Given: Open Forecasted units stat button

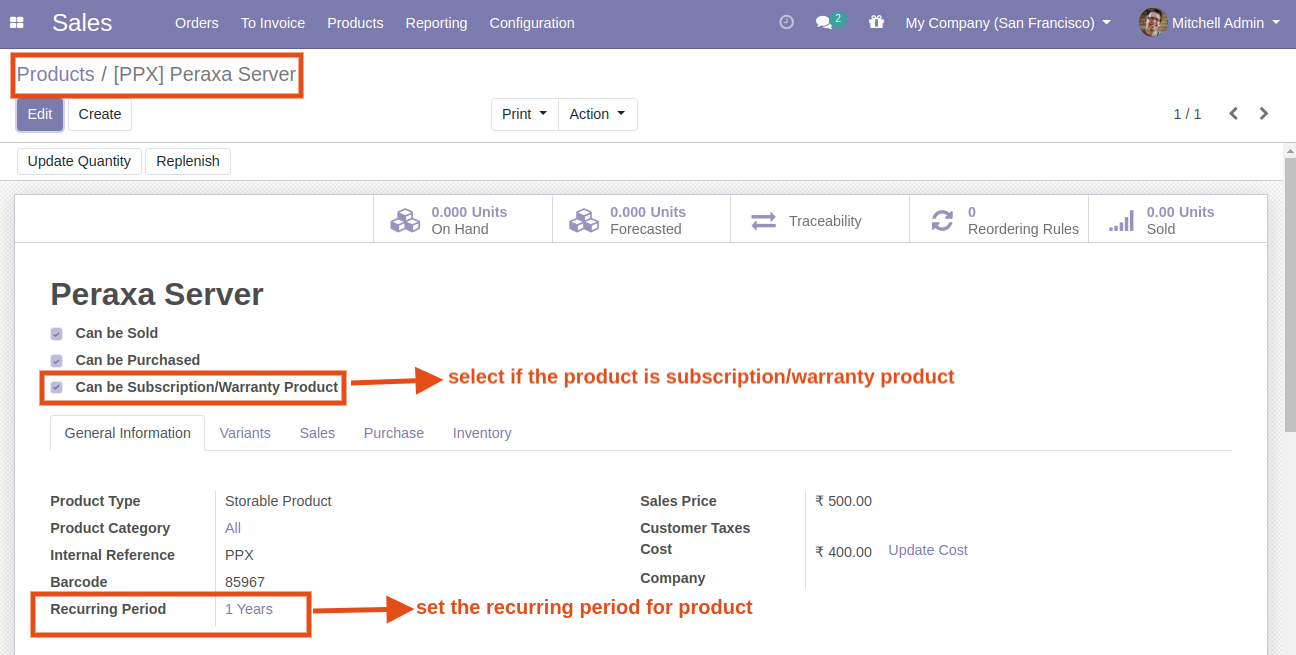Looking at the screenshot, I should tap(642, 220).
